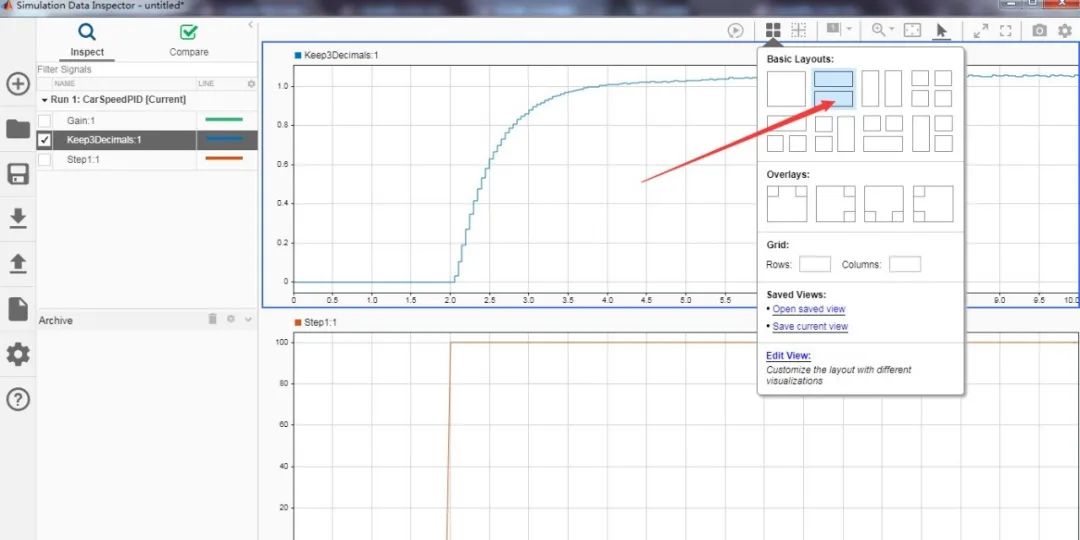Open Preferences gear in left sidebar
Image resolution: width=1080 pixels, height=540 pixels.
tap(18, 355)
